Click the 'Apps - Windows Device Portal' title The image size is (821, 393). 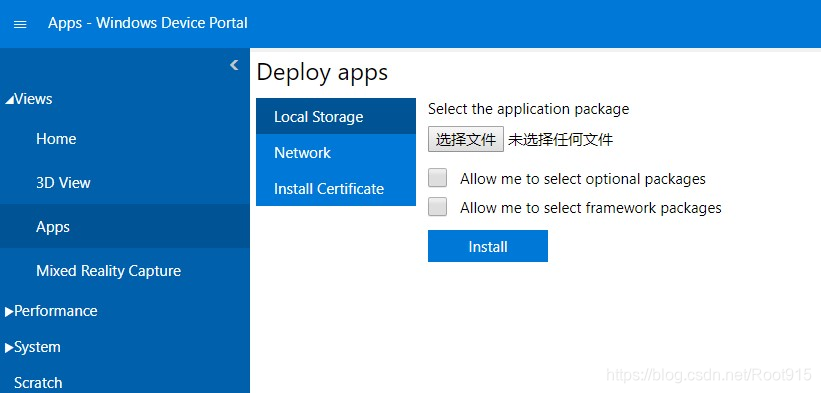(148, 23)
